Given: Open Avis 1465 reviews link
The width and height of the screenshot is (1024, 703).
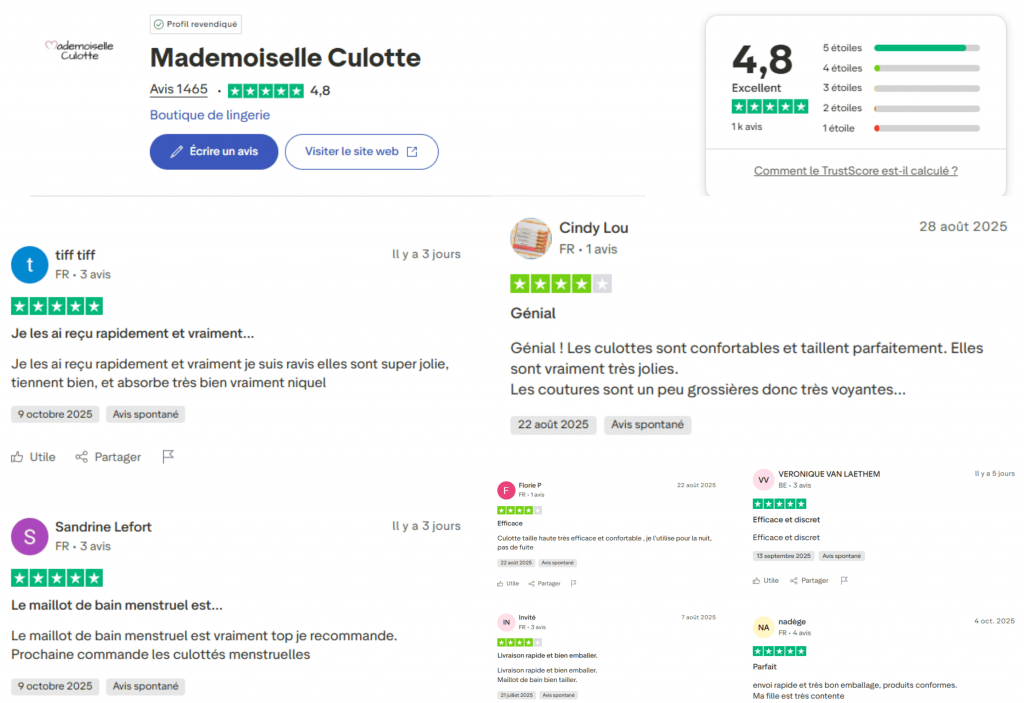Looking at the screenshot, I should 179,90.
